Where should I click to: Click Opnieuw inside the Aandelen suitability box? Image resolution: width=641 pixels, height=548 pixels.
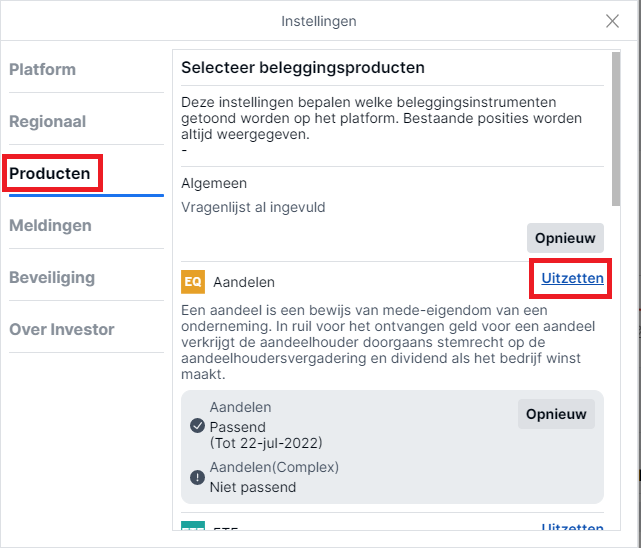[556, 414]
